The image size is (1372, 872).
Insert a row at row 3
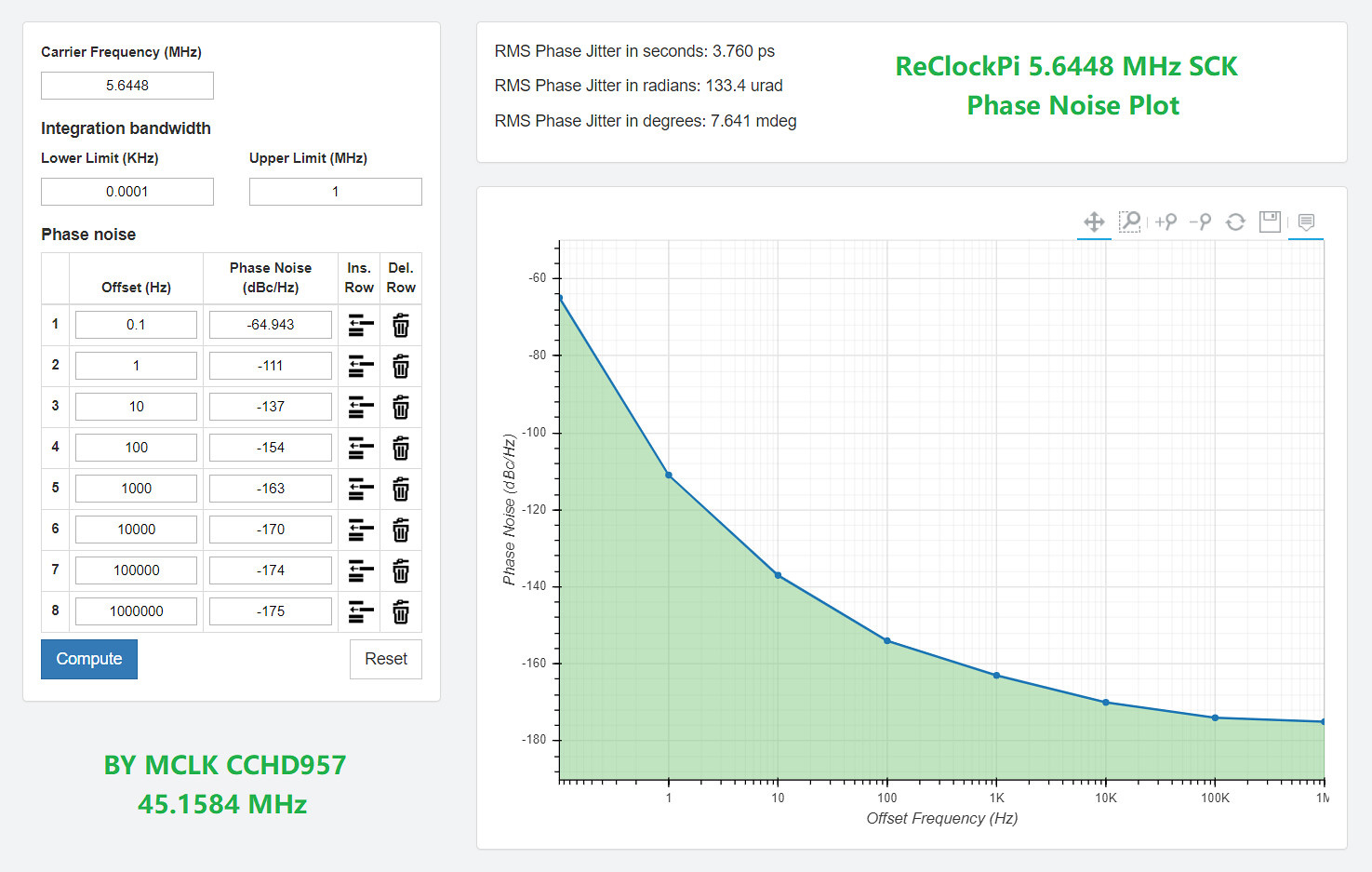(360, 408)
